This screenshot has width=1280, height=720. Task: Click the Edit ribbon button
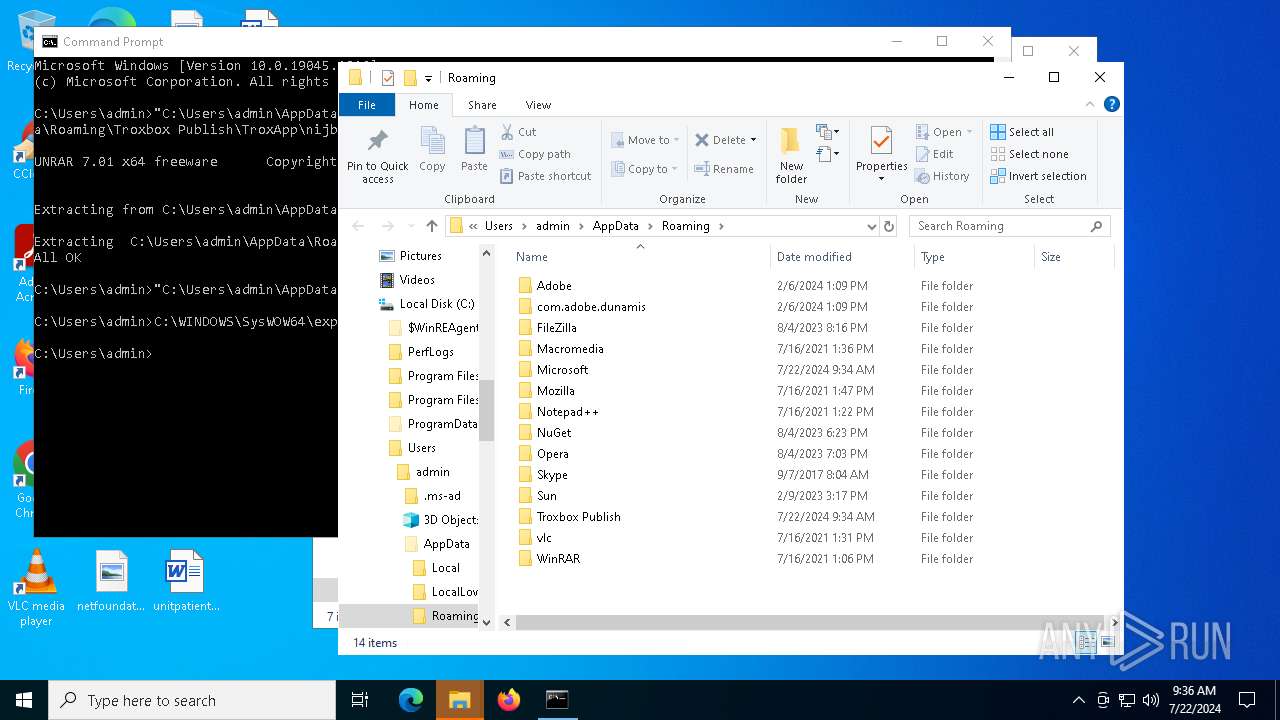(934, 154)
